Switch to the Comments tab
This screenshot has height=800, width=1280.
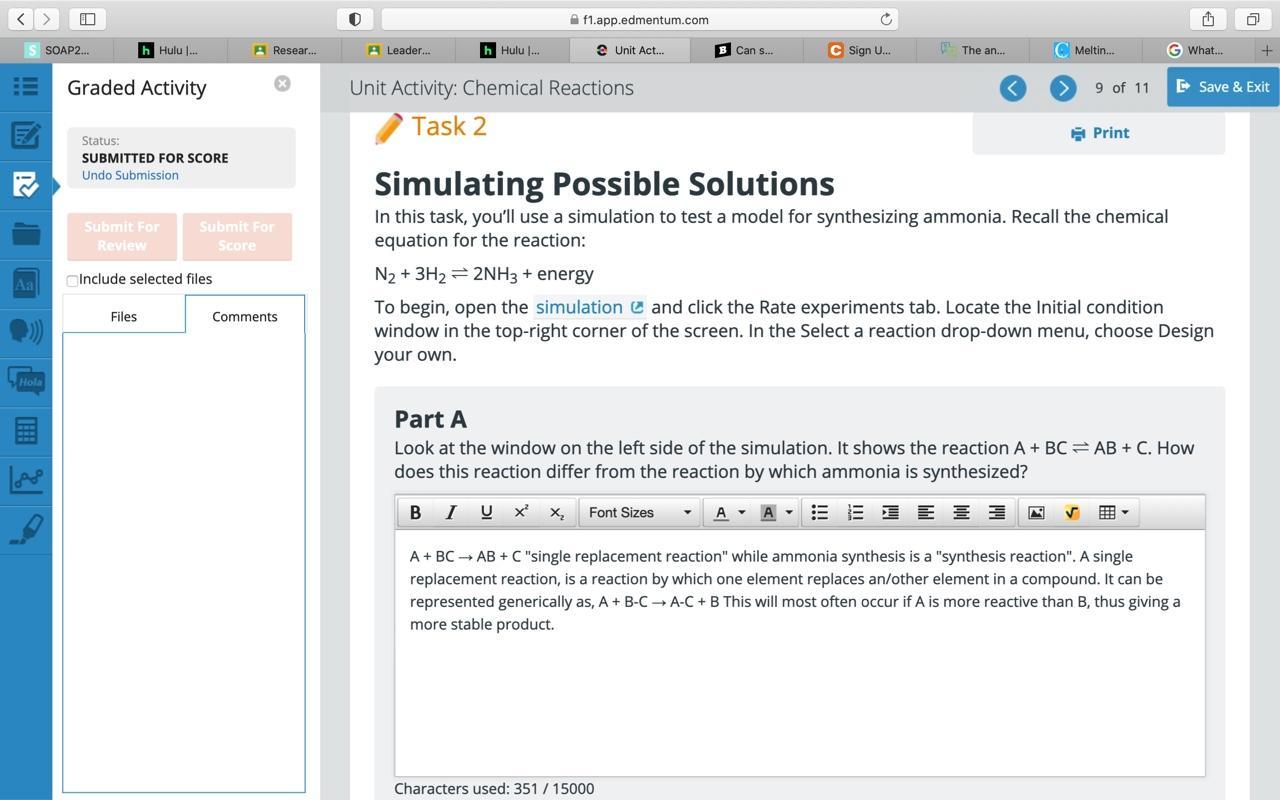pos(245,316)
